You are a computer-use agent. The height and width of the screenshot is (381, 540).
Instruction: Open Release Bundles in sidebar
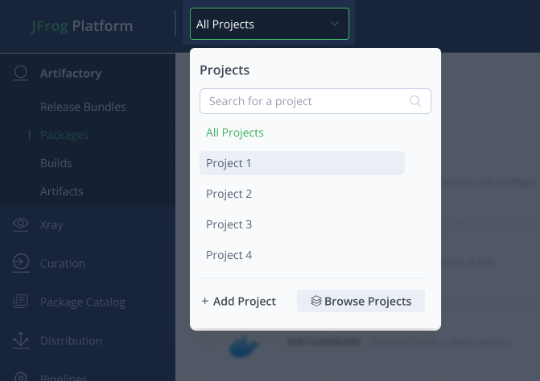pyautogui.click(x=83, y=107)
